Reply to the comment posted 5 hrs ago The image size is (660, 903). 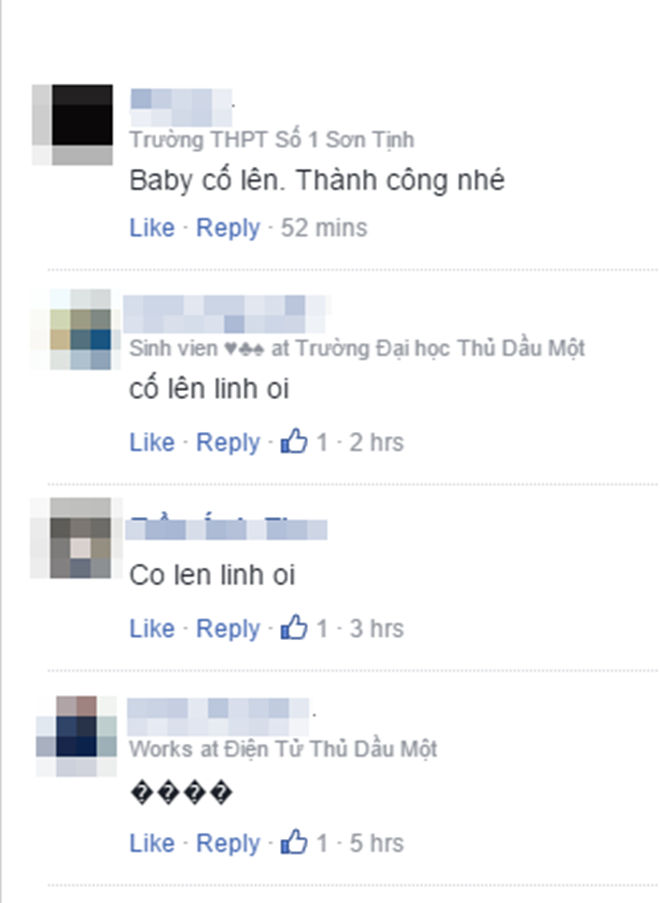point(228,844)
